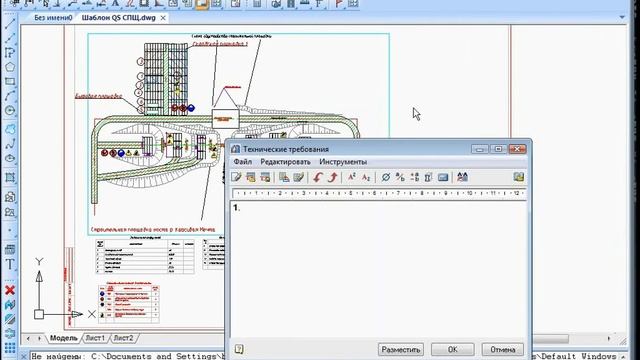Screen dimensions: 640x360
Task: Close the command line panel with X
Action: click(24, 356)
